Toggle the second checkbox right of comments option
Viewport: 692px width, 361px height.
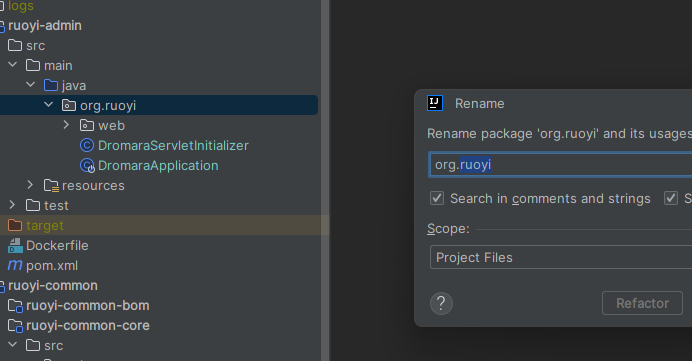(671, 198)
